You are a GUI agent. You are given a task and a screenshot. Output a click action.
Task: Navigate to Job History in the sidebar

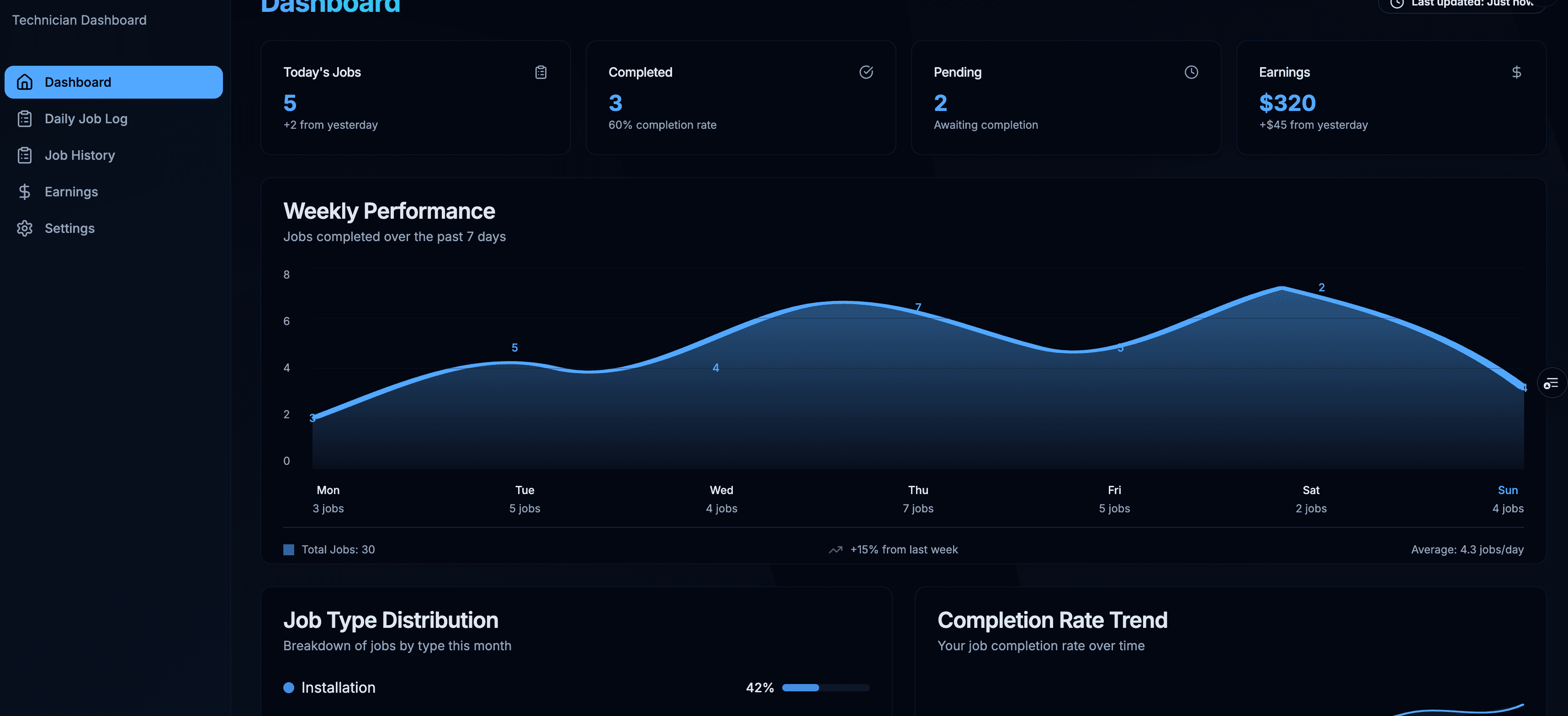80,155
